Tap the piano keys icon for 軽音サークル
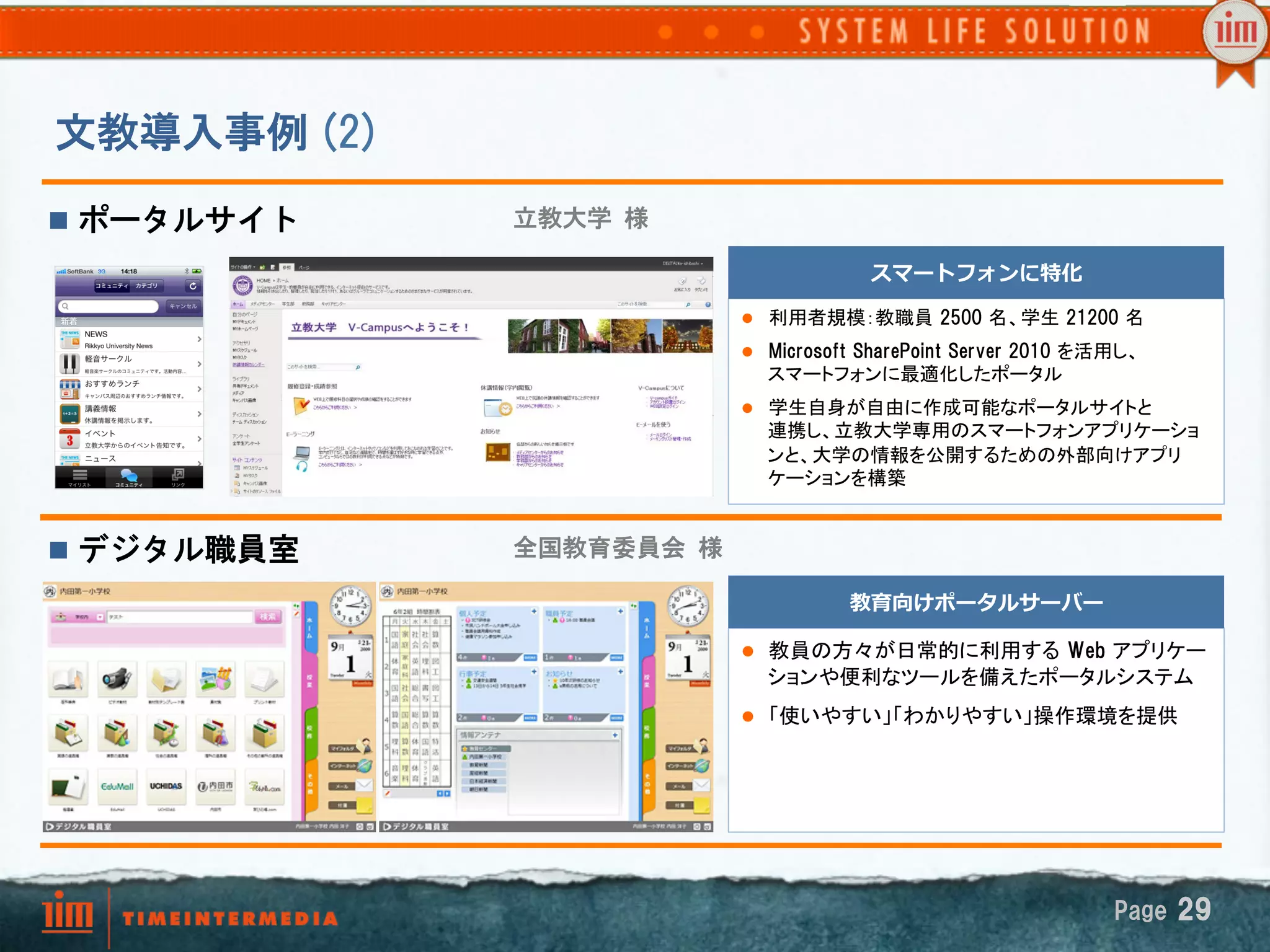 70,363
